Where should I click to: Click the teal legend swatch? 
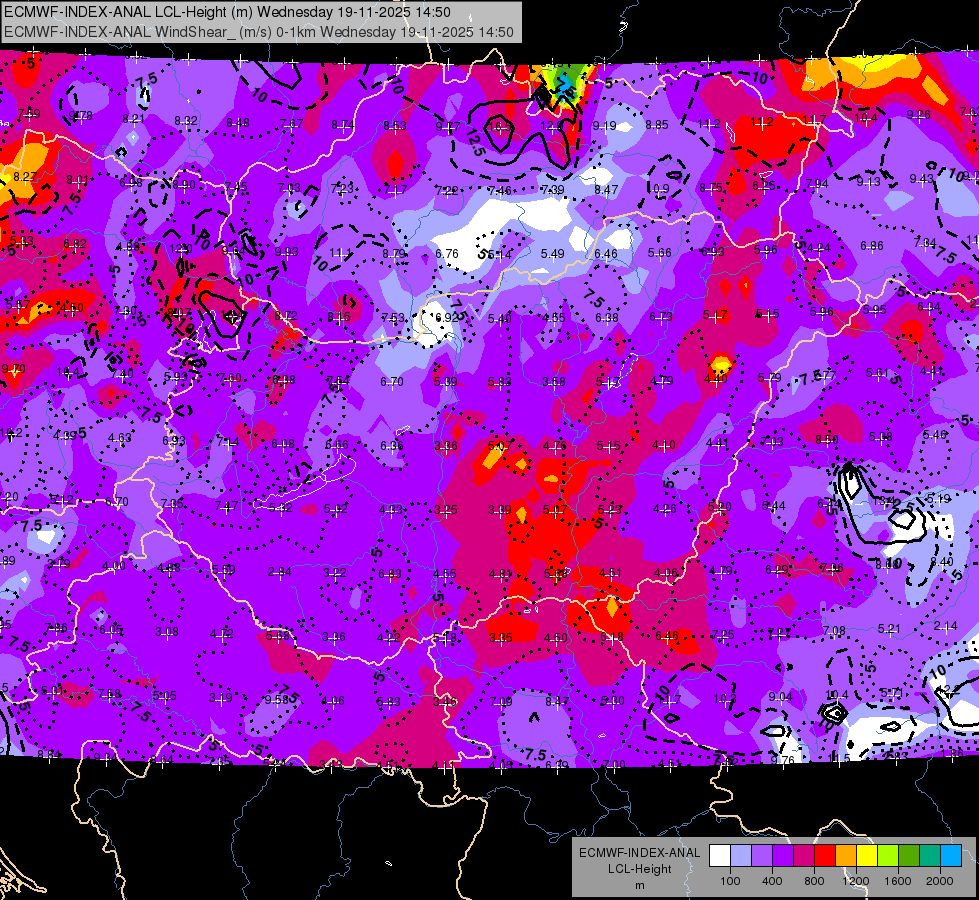pyautogui.click(x=930, y=856)
